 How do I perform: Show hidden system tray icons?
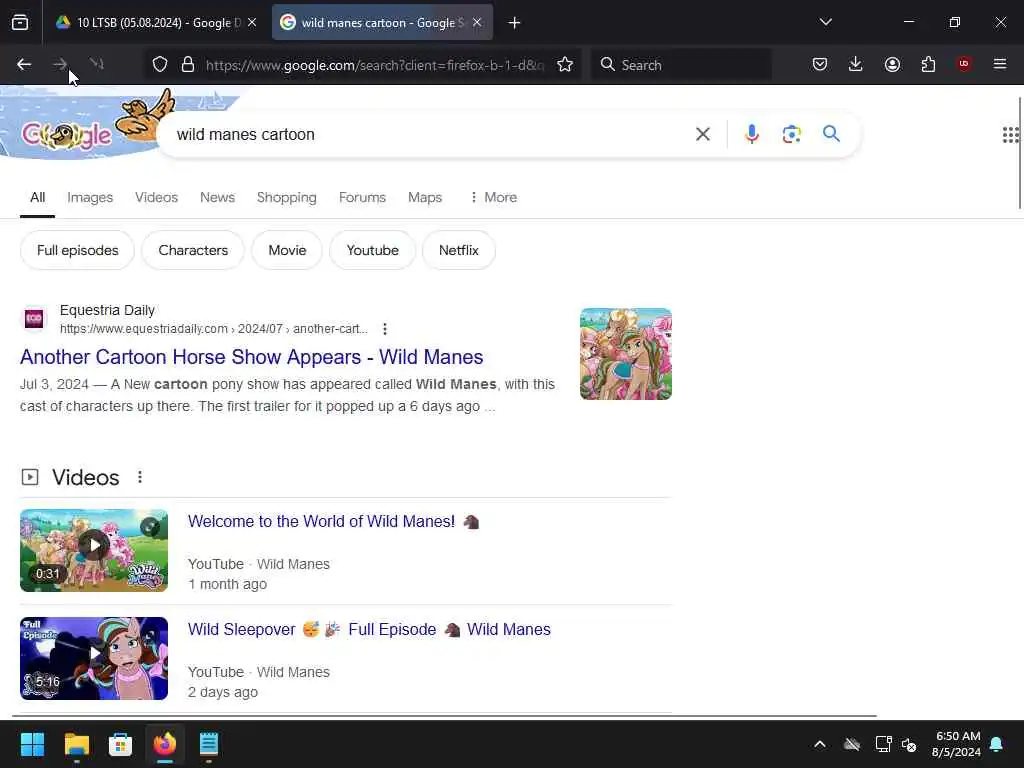coord(820,744)
